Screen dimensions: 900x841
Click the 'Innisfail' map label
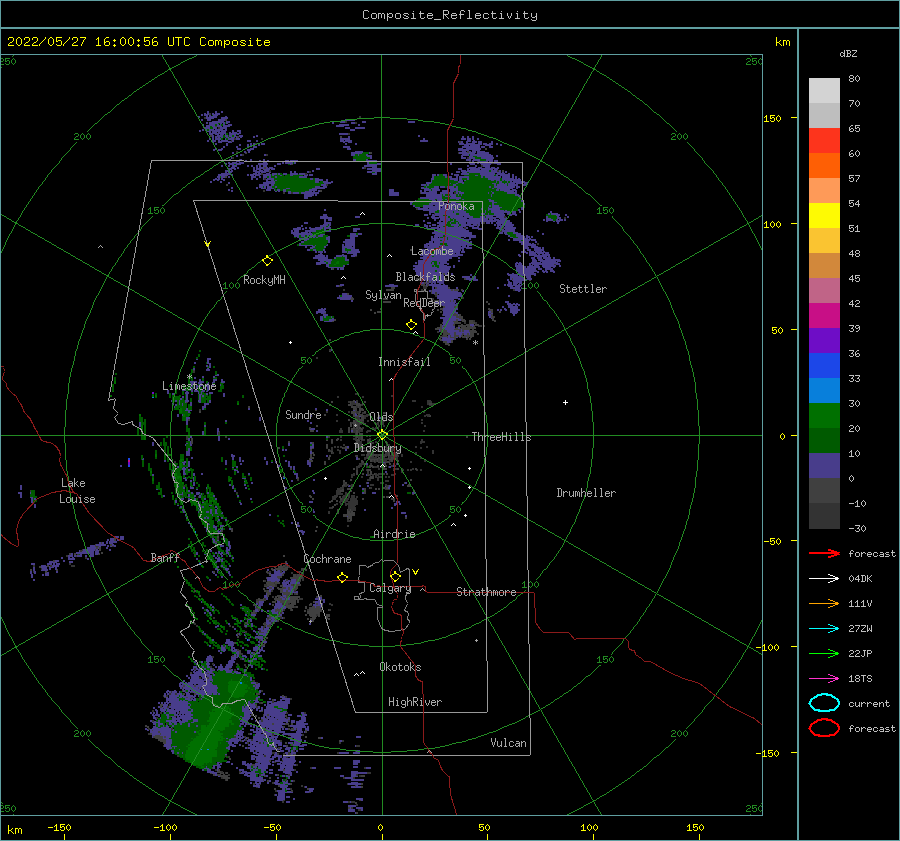click(x=404, y=362)
